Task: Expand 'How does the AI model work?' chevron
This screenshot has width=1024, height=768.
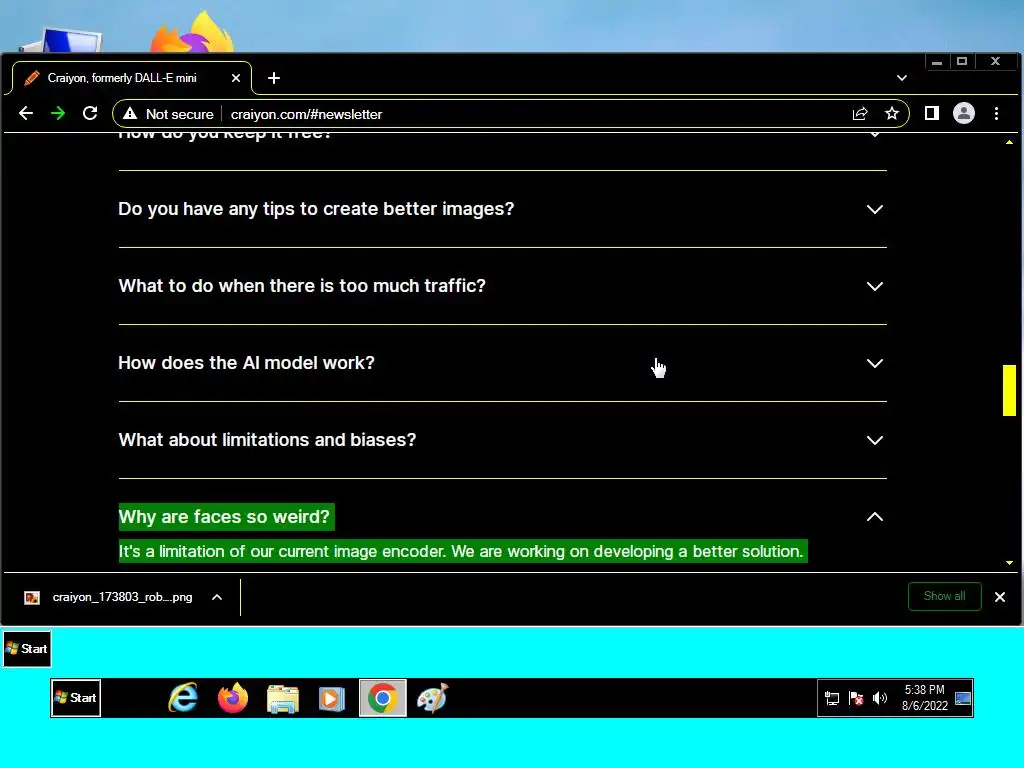Action: point(874,364)
